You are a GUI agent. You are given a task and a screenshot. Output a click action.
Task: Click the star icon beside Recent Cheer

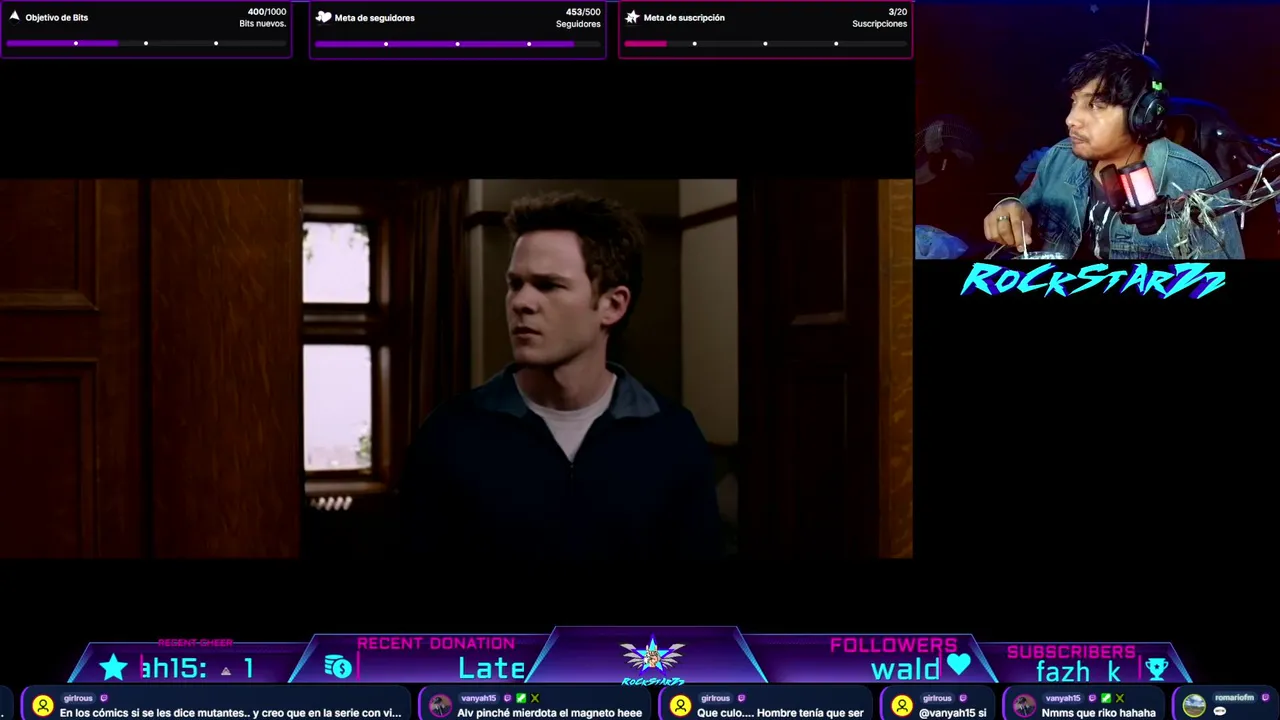pos(113,667)
